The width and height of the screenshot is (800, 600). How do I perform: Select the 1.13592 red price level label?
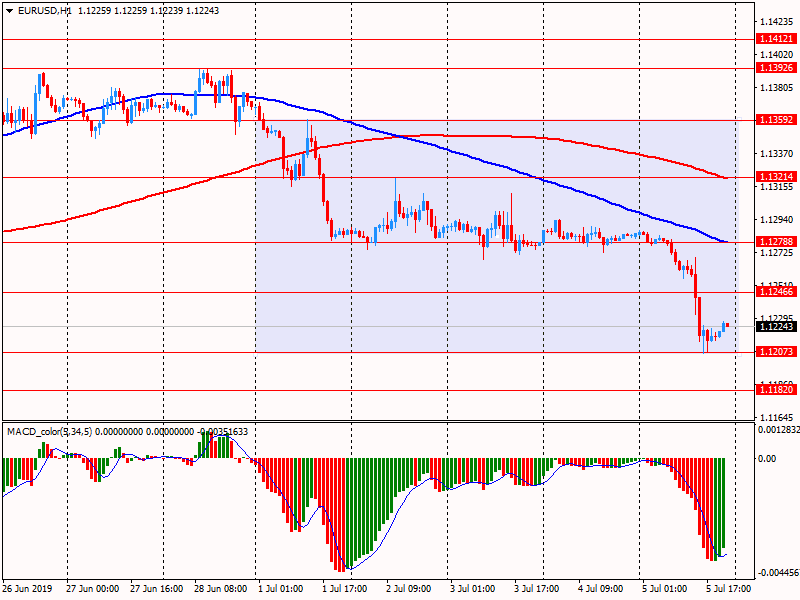point(777,120)
